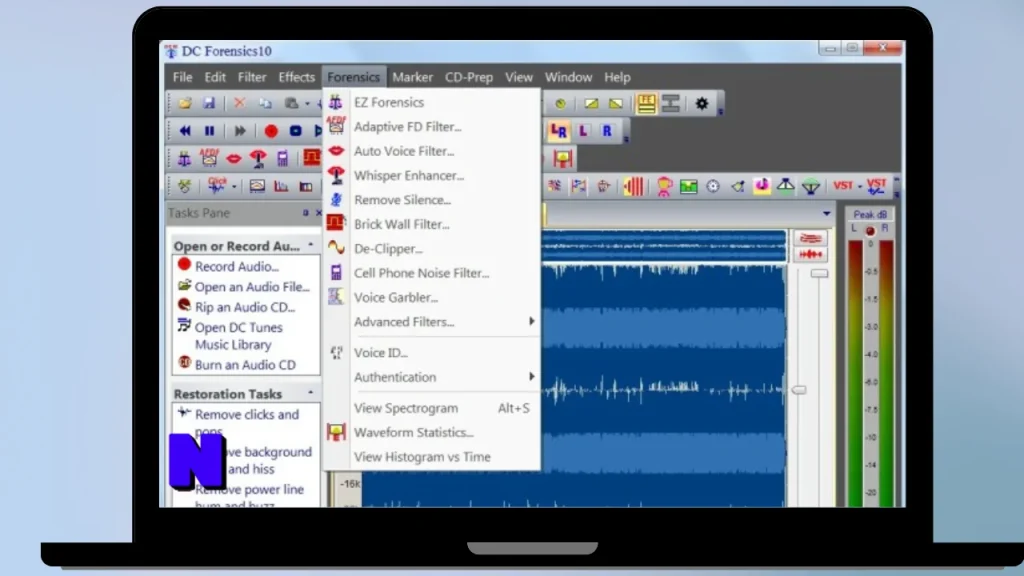Click the AFDF filter toolbar icon
This screenshot has height=576, width=1024.
[x=209, y=158]
